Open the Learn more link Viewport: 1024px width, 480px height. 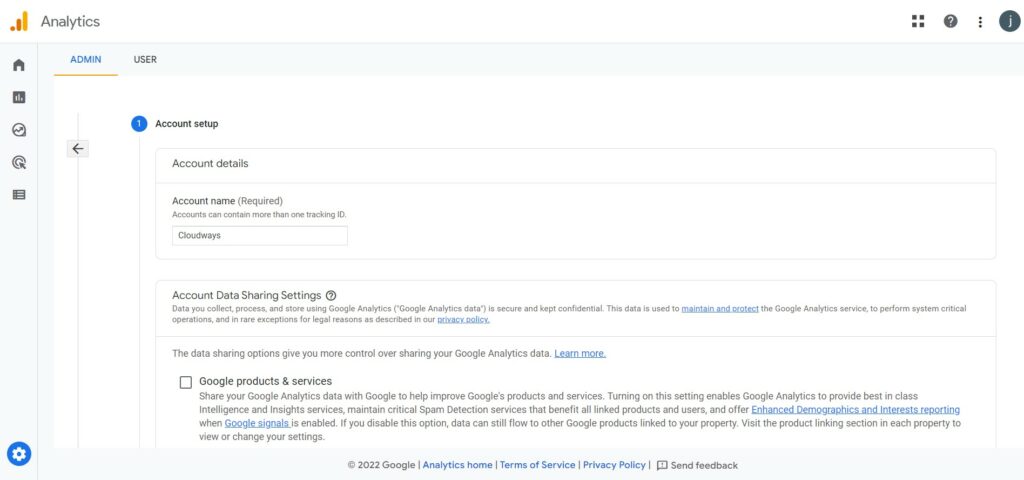[580, 353]
